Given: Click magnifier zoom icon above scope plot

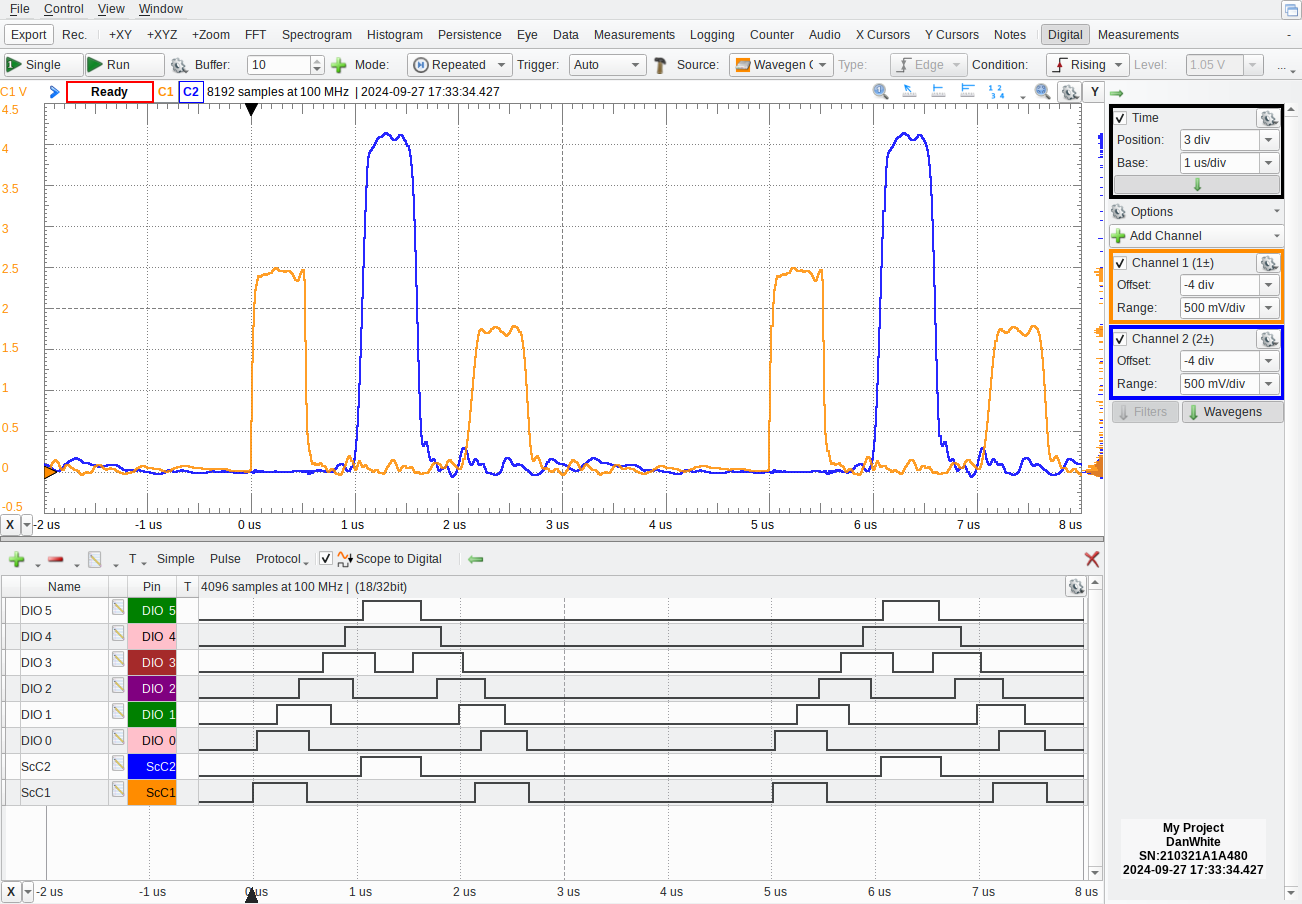Looking at the screenshot, I should pyautogui.click(x=881, y=91).
